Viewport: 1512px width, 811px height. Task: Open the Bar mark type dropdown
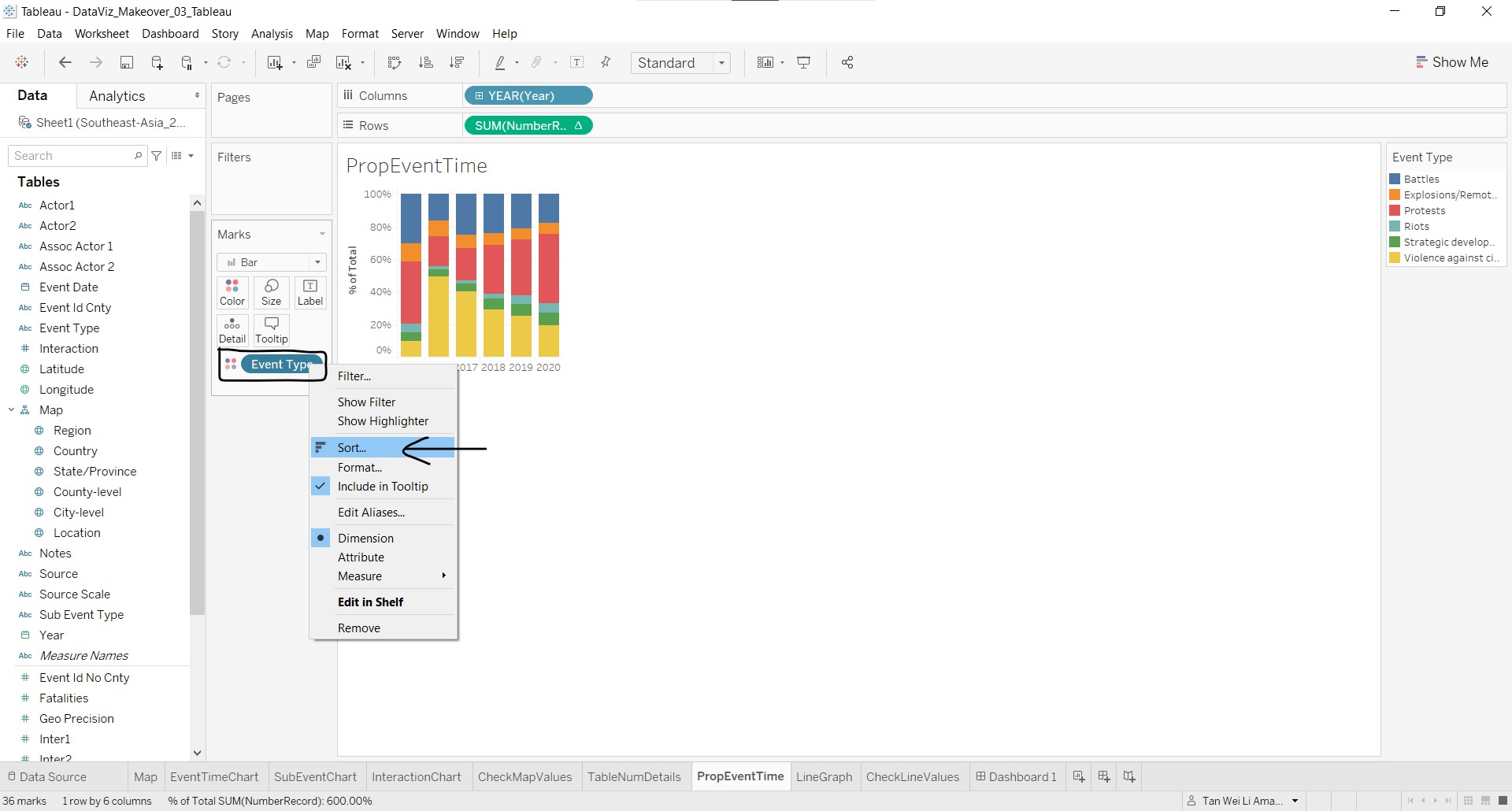[272, 262]
